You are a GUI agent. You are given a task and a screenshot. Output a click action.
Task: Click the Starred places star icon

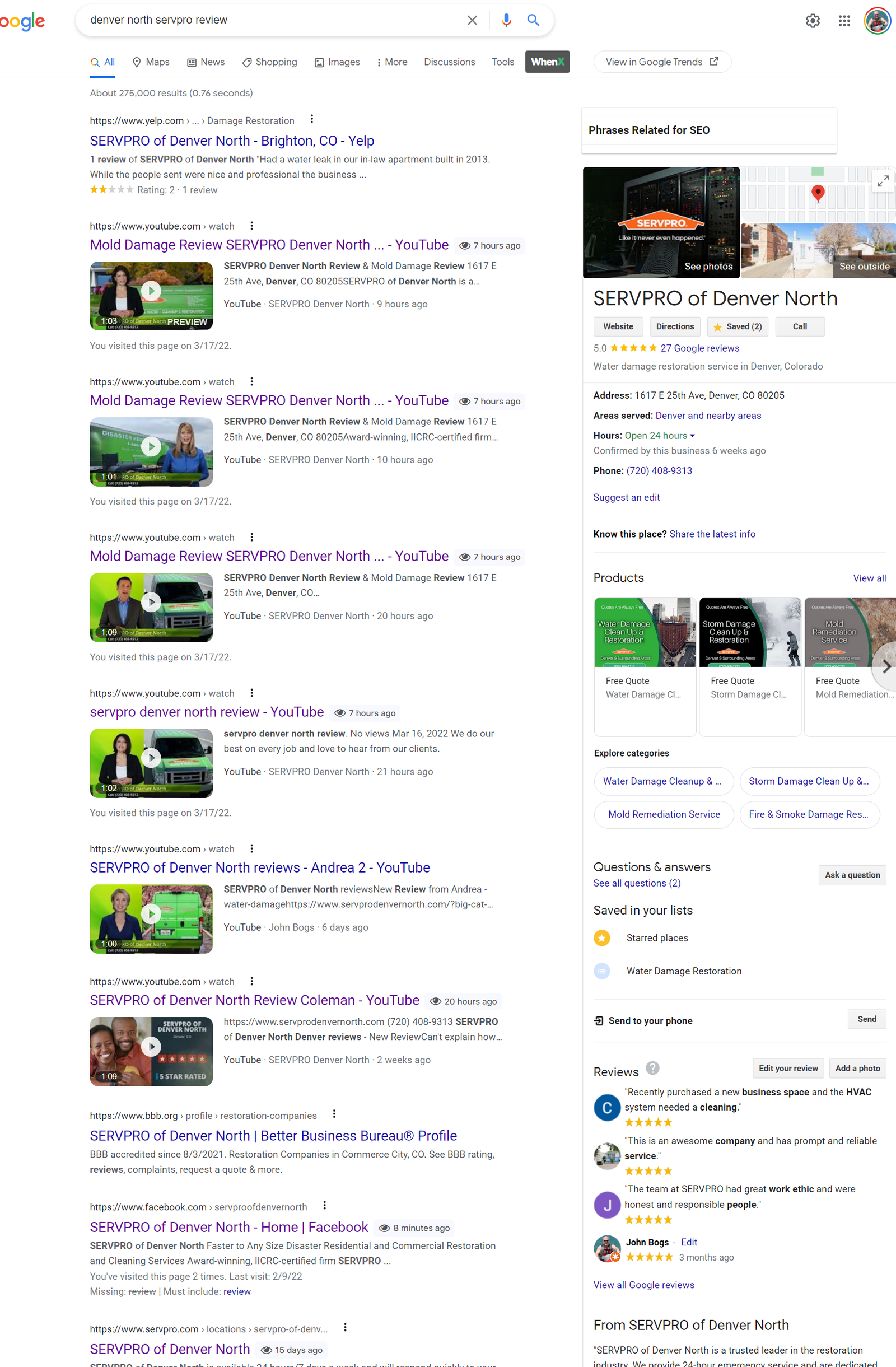pos(601,938)
